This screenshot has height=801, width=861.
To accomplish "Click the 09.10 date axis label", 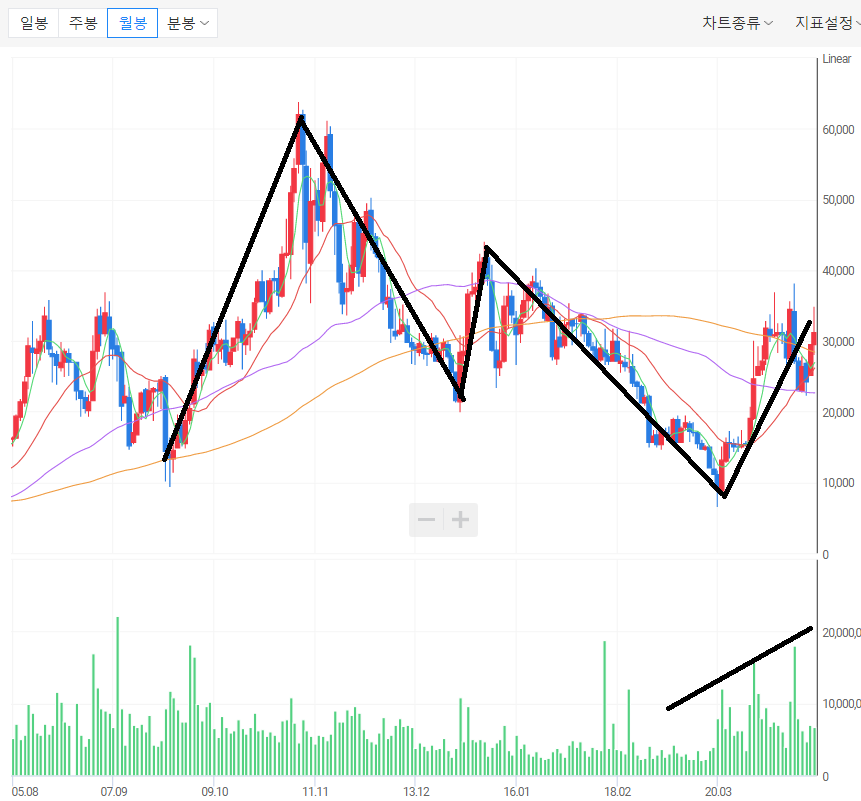I will [215, 792].
